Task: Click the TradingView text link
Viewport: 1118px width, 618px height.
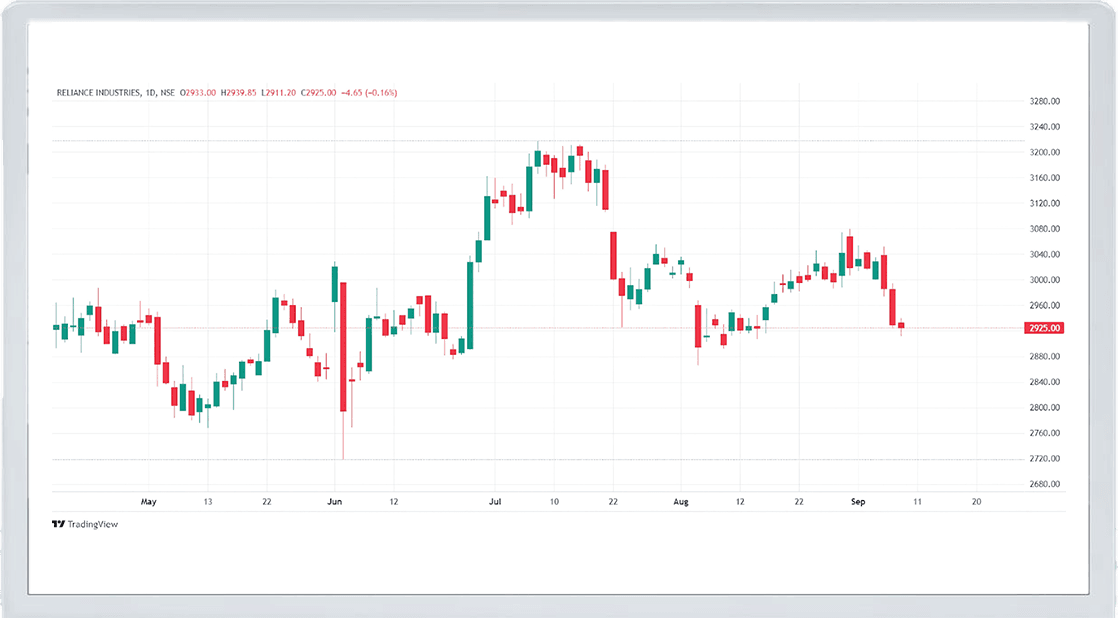Action: pos(93,524)
